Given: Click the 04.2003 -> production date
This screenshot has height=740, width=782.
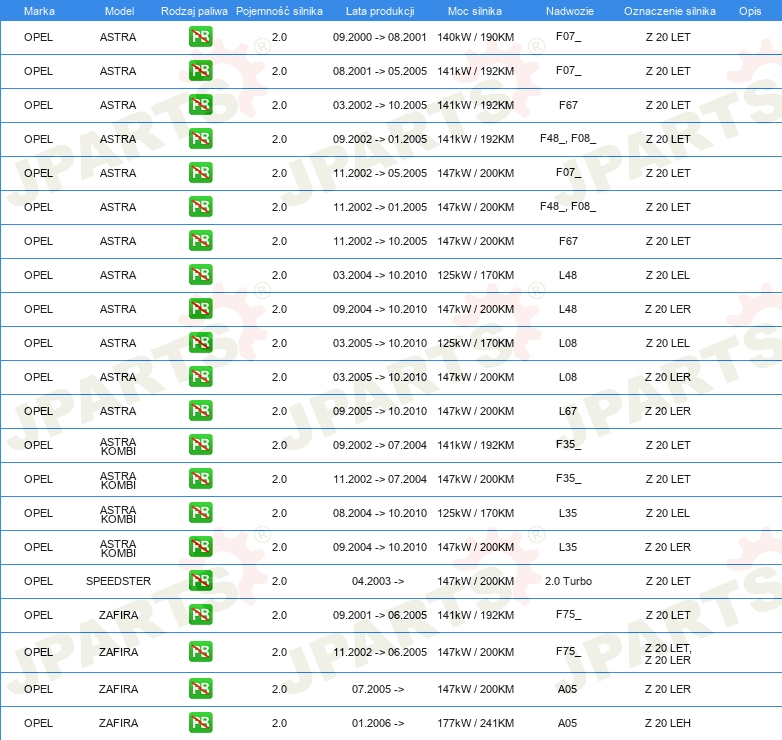Looking at the screenshot, I should 378,581.
